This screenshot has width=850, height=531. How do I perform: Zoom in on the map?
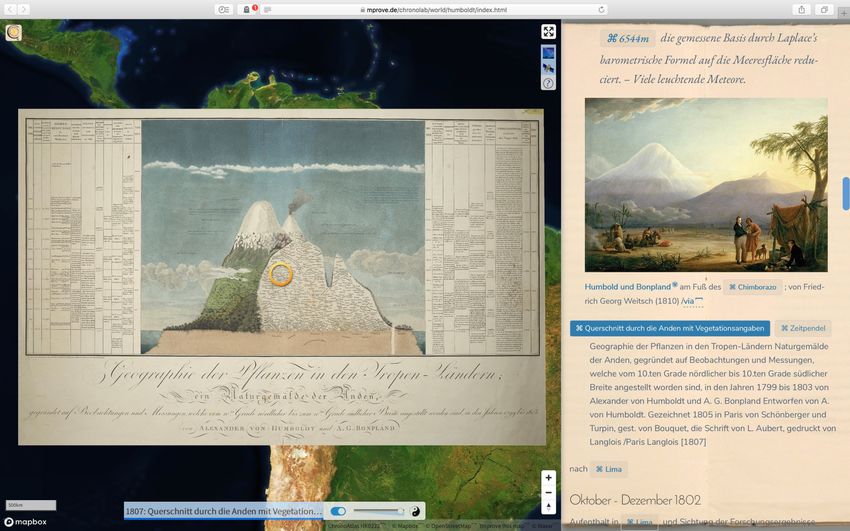pyautogui.click(x=549, y=477)
